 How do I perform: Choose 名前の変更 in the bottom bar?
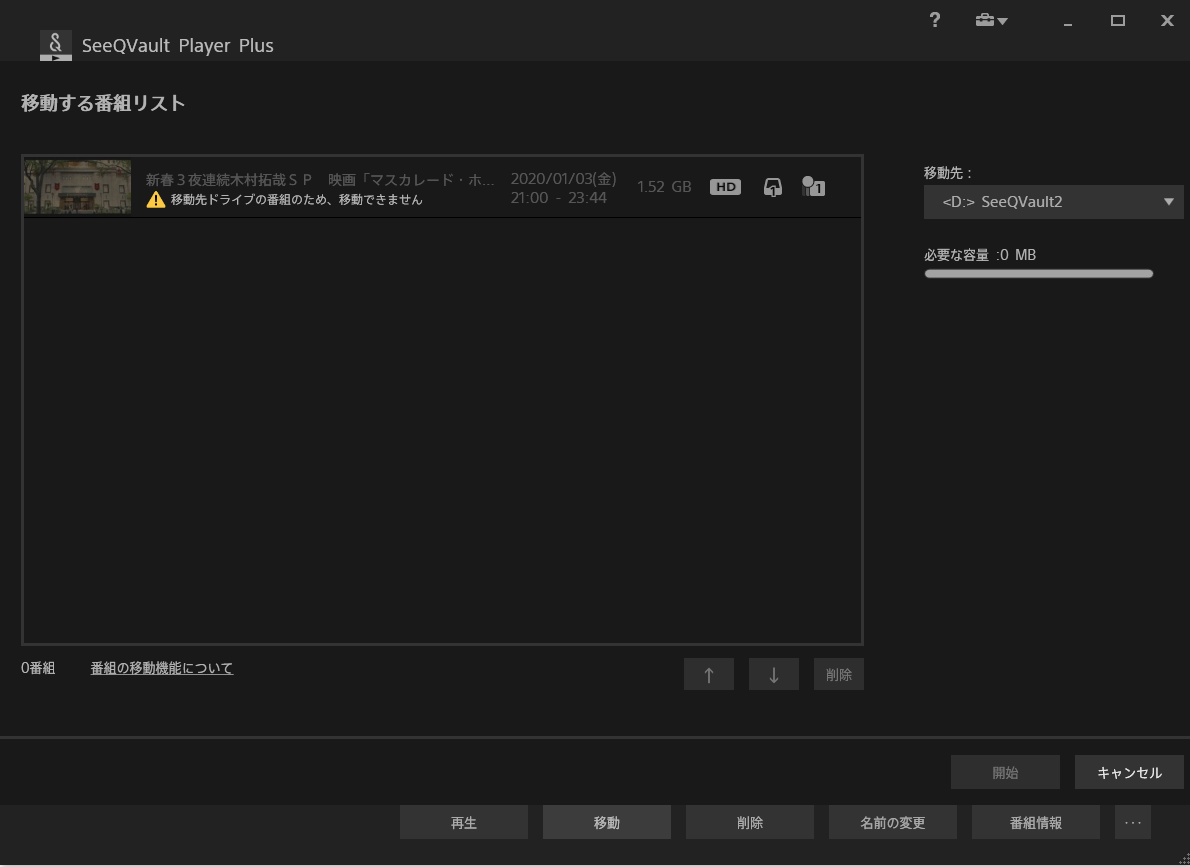click(892, 822)
